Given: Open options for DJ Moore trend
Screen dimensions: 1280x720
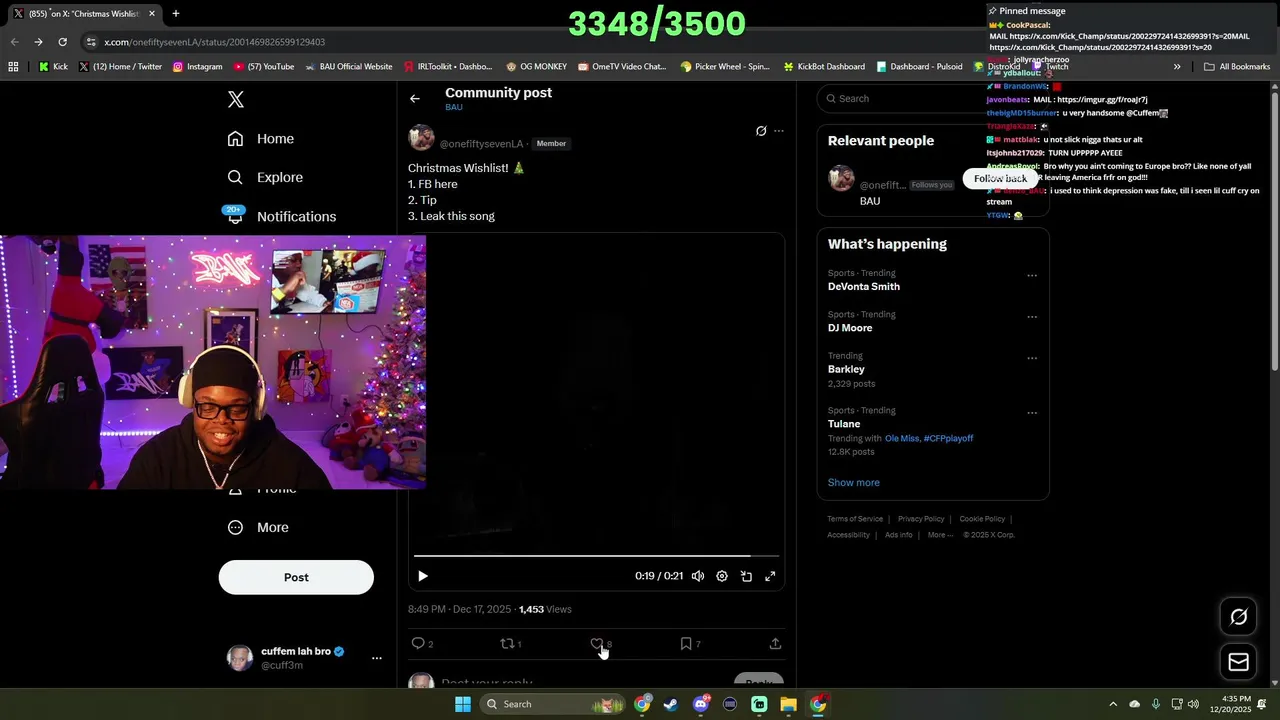Looking at the screenshot, I should [1032, 317].
